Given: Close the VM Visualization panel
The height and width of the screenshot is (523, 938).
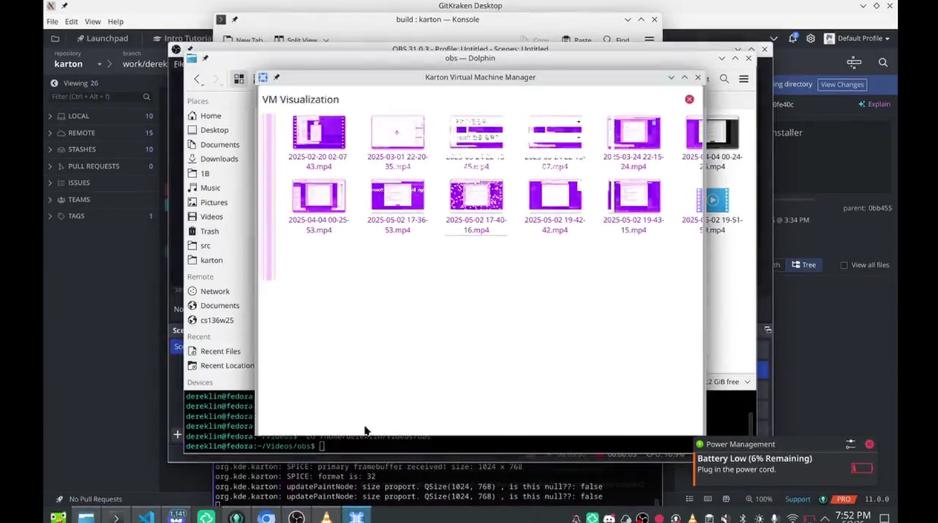Looking at the screenshot, I should click(689, 99).
